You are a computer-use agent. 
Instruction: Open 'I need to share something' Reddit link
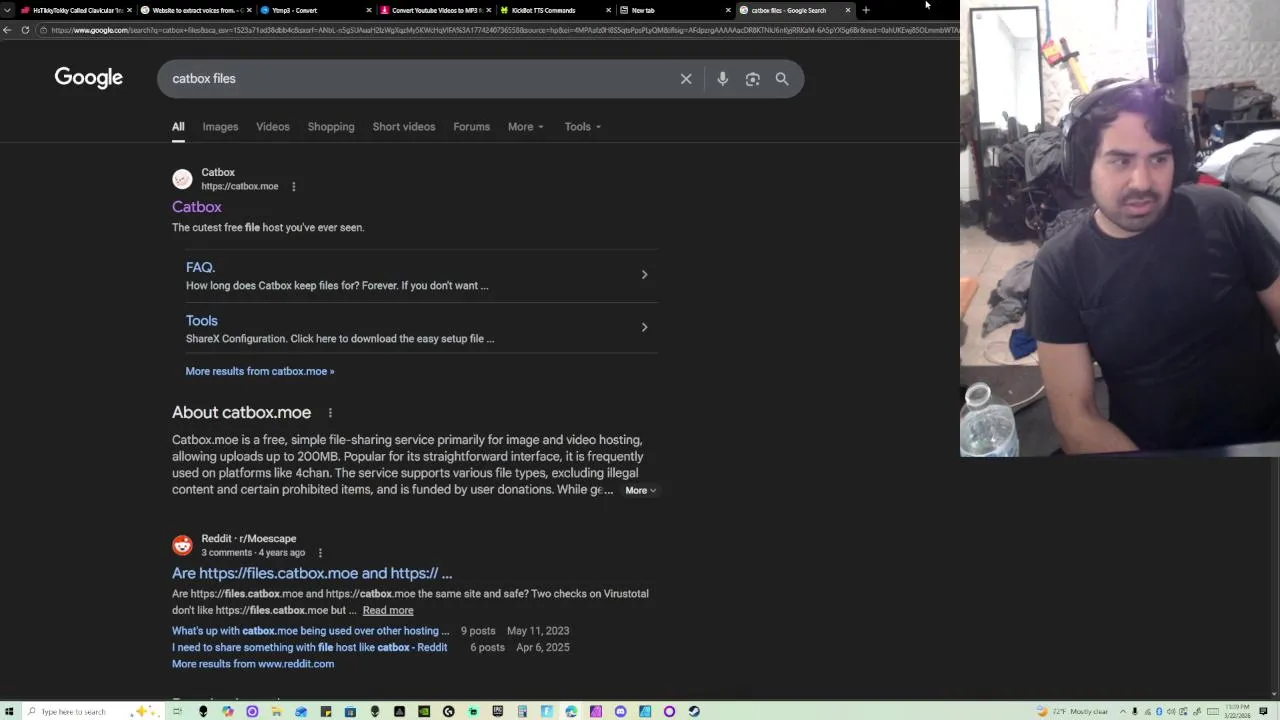(x=309, y=648)
